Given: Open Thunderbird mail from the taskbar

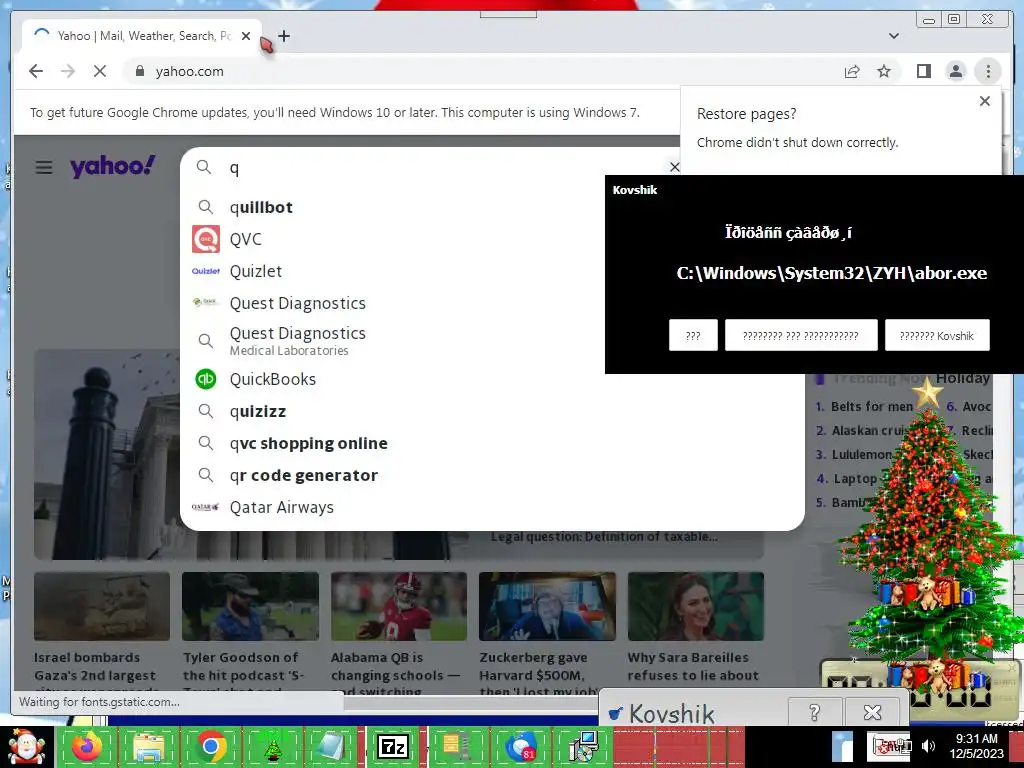Looking at the screenshot, I should pos(520,747).
